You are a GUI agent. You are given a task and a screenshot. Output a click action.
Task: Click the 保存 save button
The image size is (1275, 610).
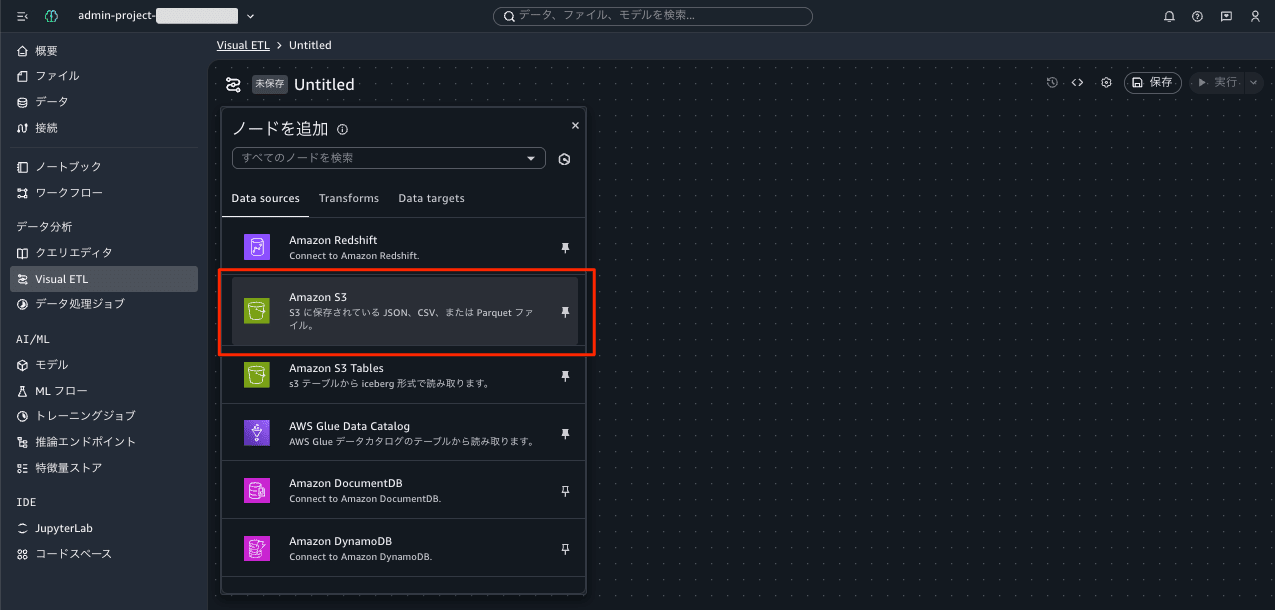point(1152,83)
